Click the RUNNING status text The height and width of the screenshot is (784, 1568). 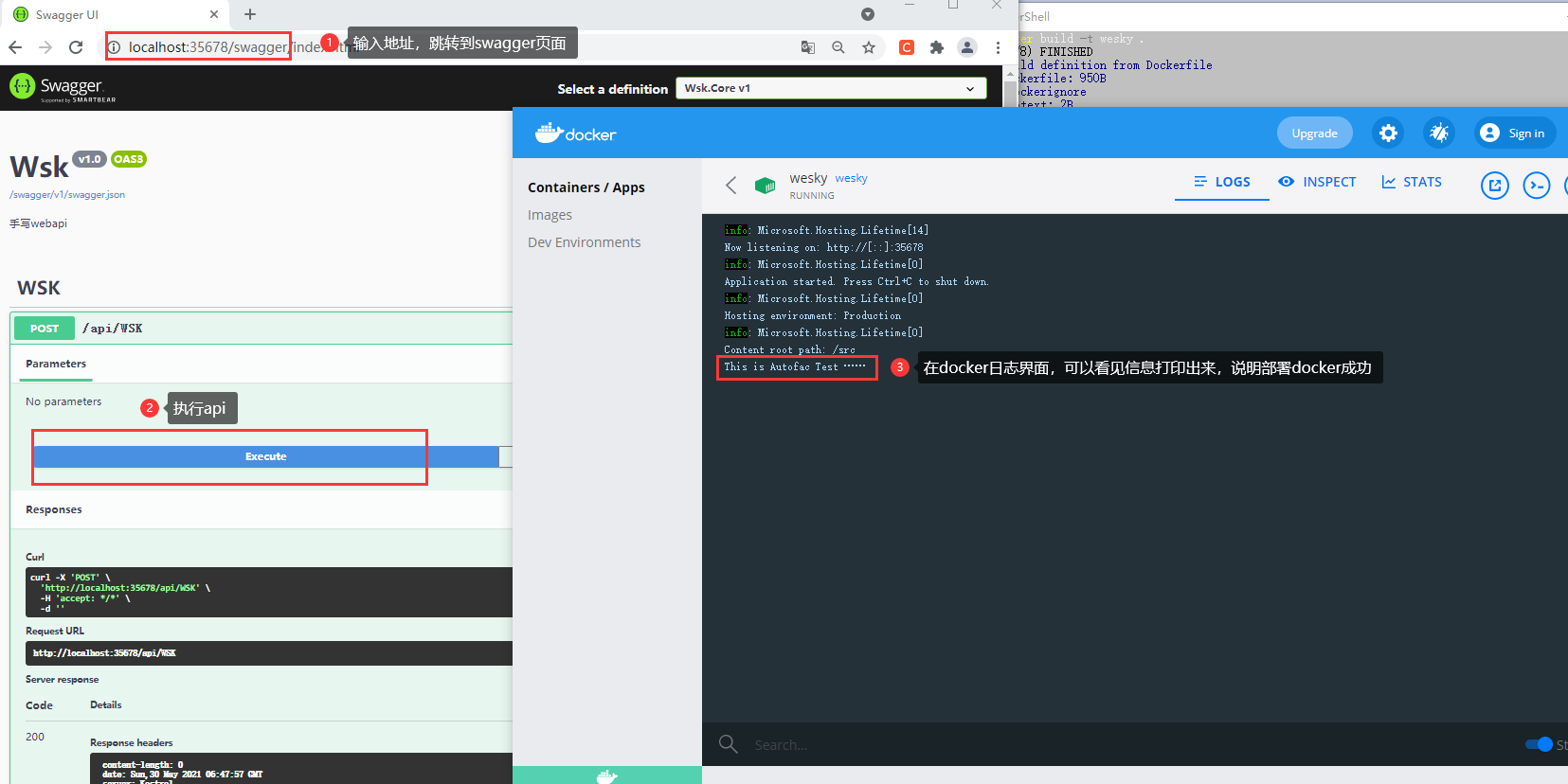point(812,196)
